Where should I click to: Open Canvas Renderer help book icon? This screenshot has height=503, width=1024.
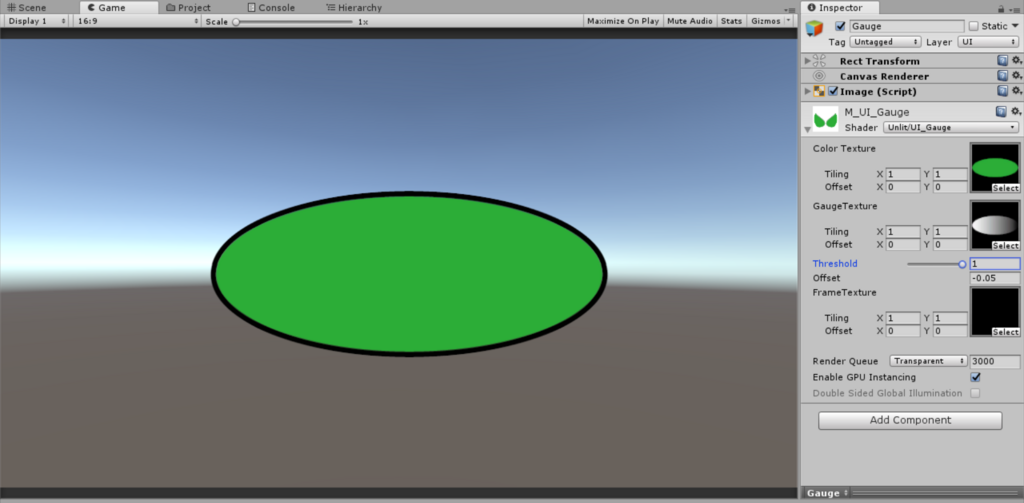(x=1002, y=76)
